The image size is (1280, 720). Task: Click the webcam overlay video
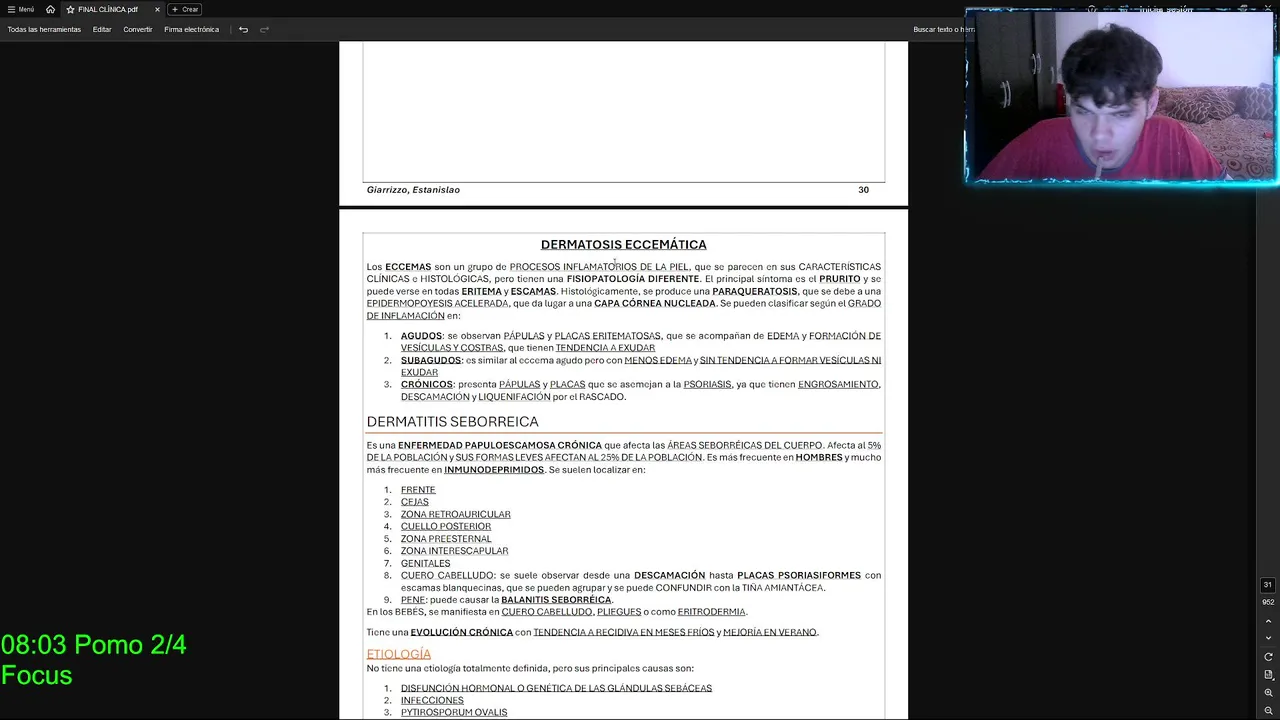[1122, 97]
